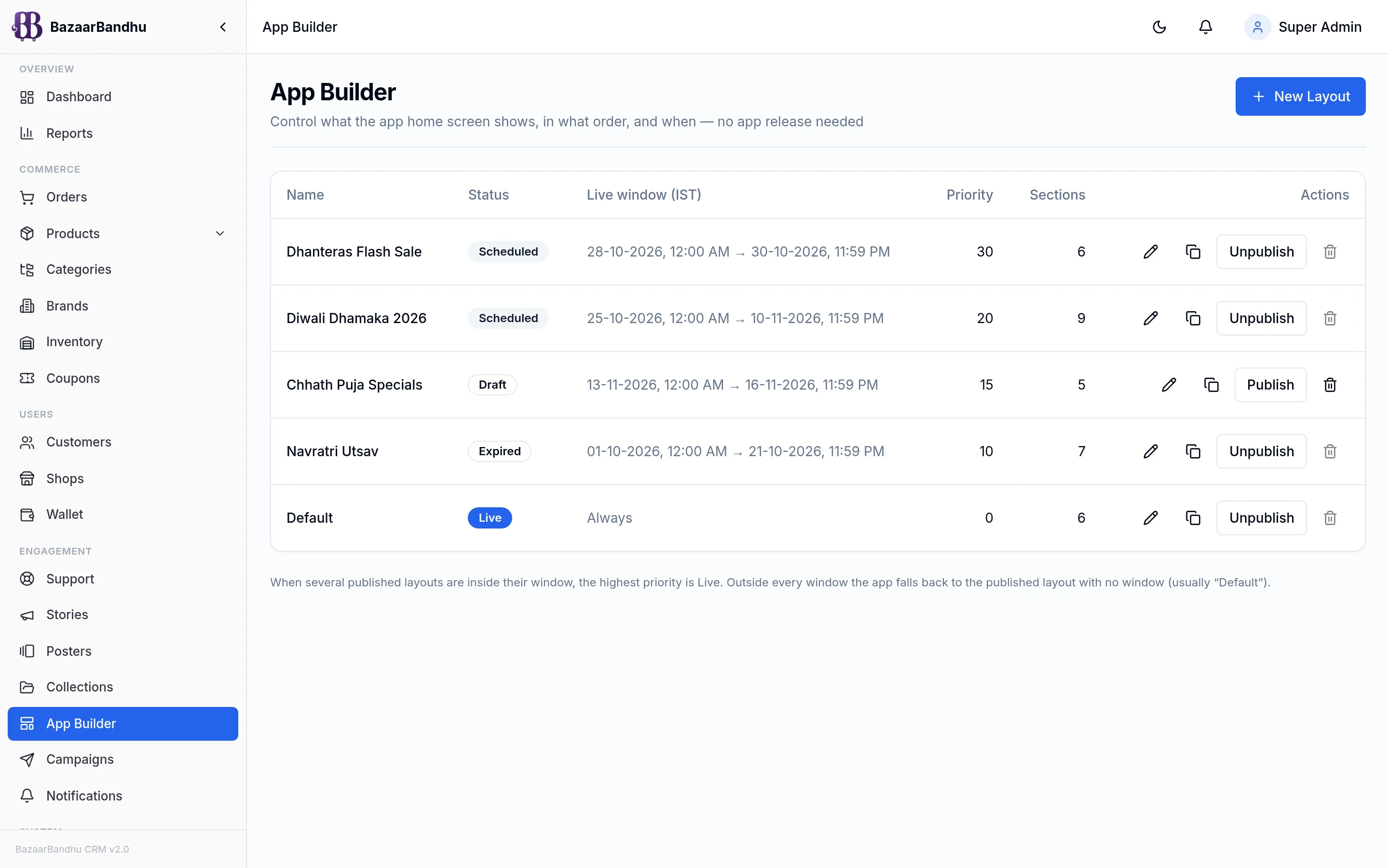Duplicate the Chhath Puja Specials layout
This screenshot has height=868, width=1389.
click(x=1211, y=385)
